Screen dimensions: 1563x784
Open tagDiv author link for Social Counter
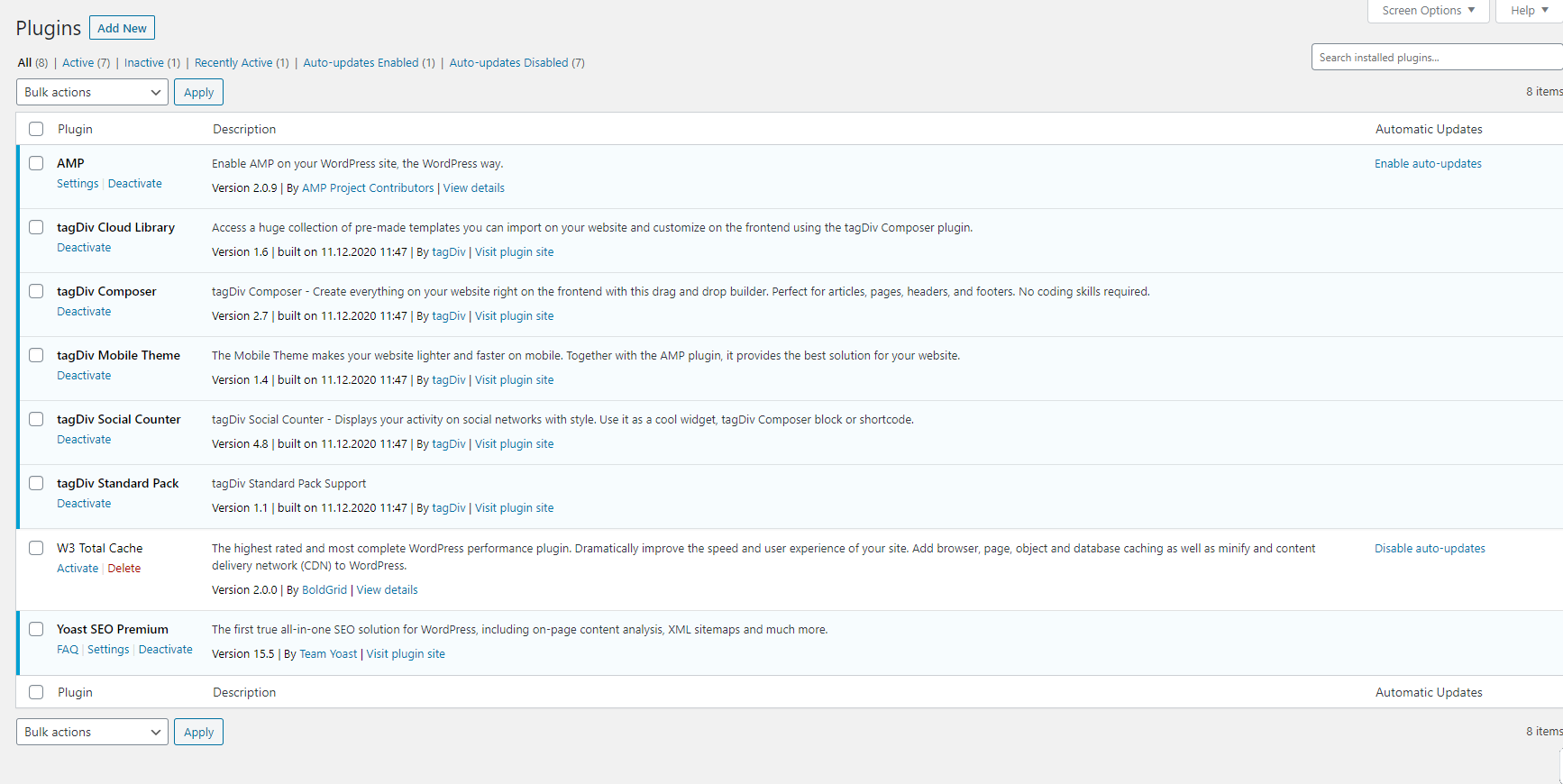tap(449, 444)
